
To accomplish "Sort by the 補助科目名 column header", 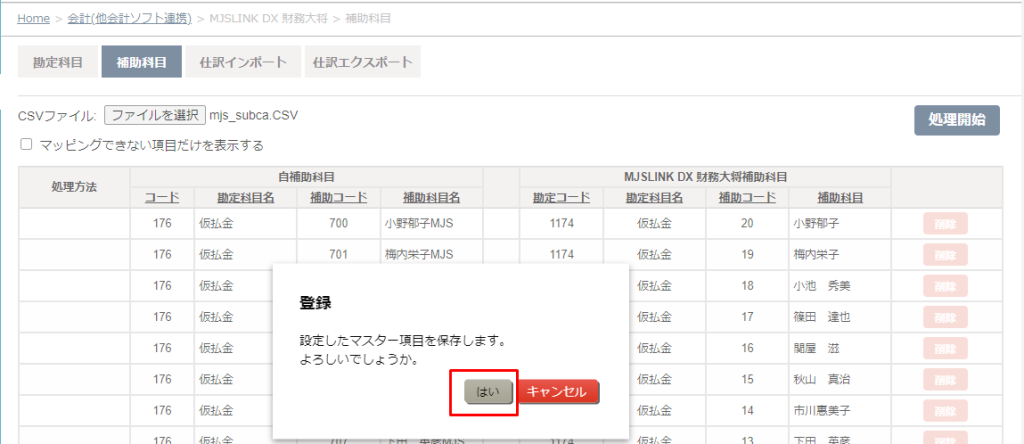I will pos(432,198).
